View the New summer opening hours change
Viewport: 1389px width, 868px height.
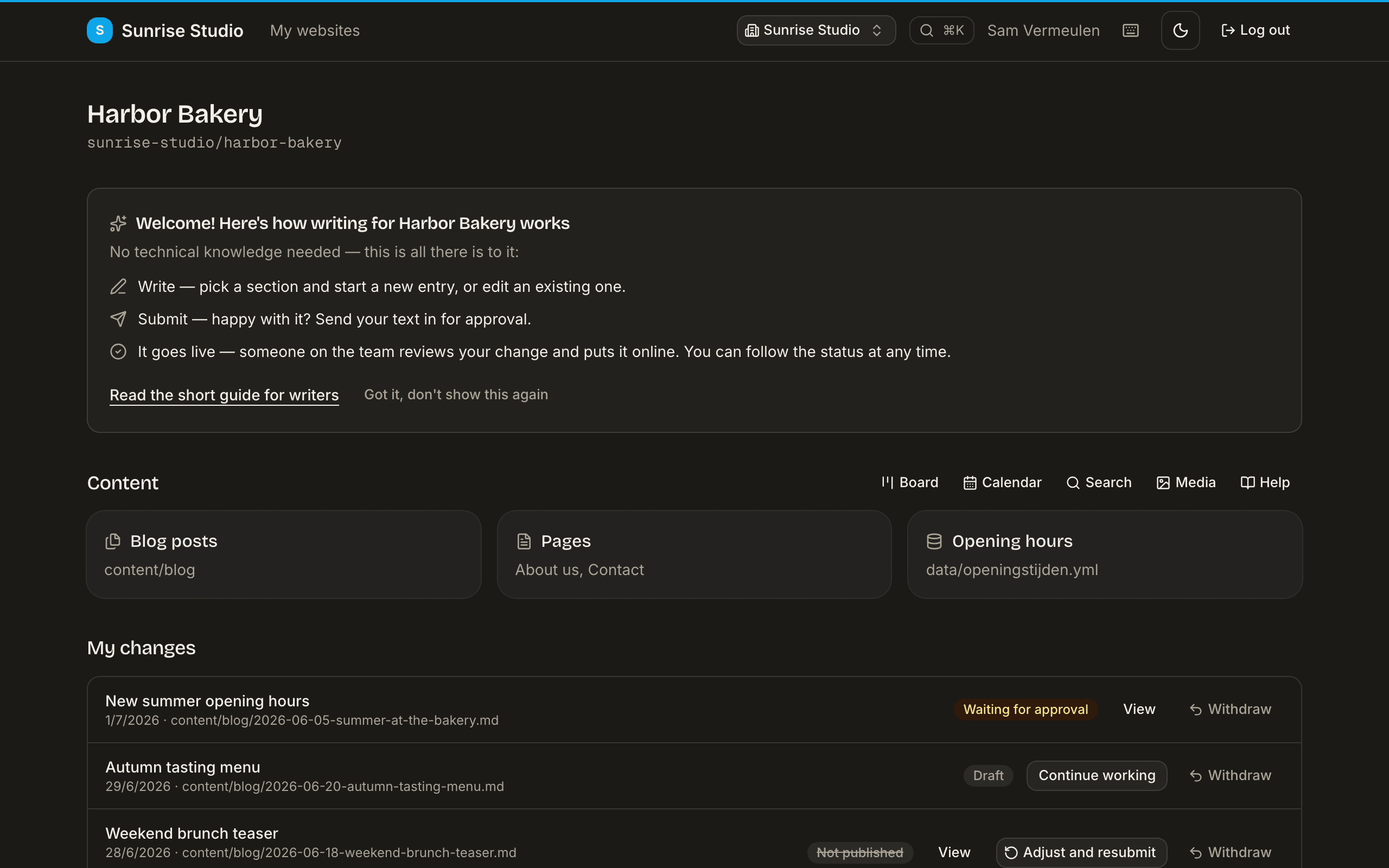coord(1139,709)
